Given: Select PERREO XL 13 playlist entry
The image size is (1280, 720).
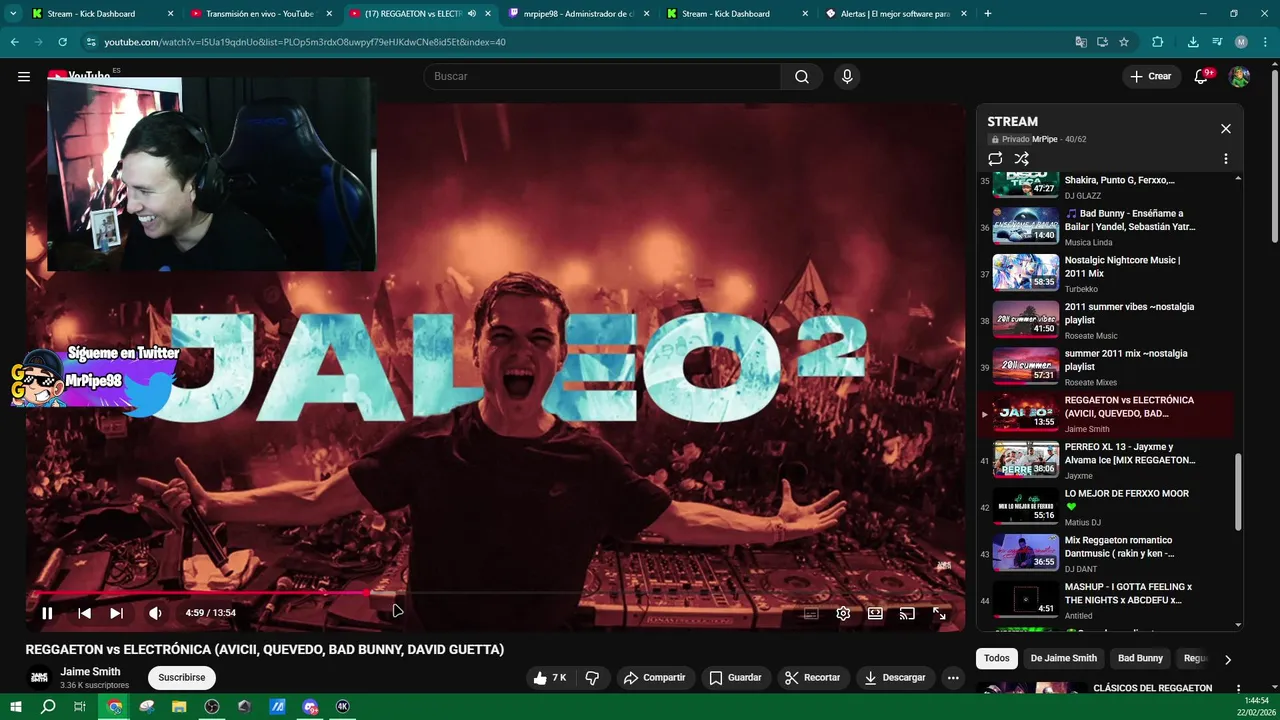Looking at the screenshot, I should click(x=1105, y=460).
